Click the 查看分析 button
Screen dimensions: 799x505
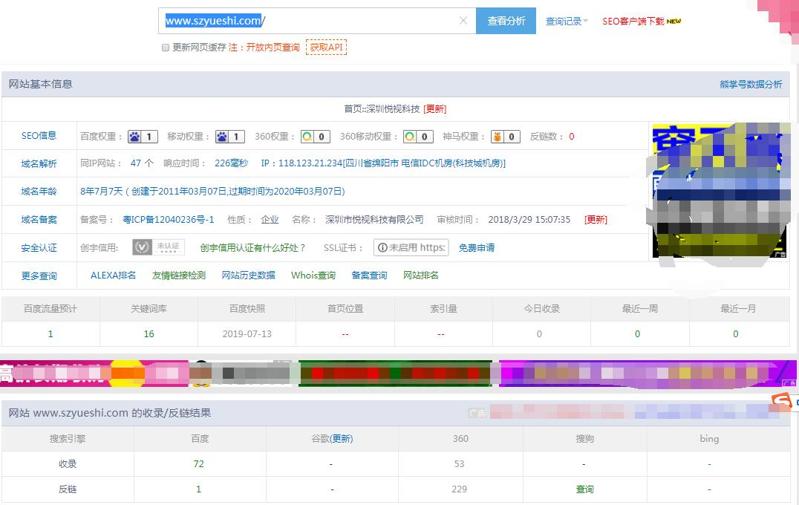pos(506,21)
